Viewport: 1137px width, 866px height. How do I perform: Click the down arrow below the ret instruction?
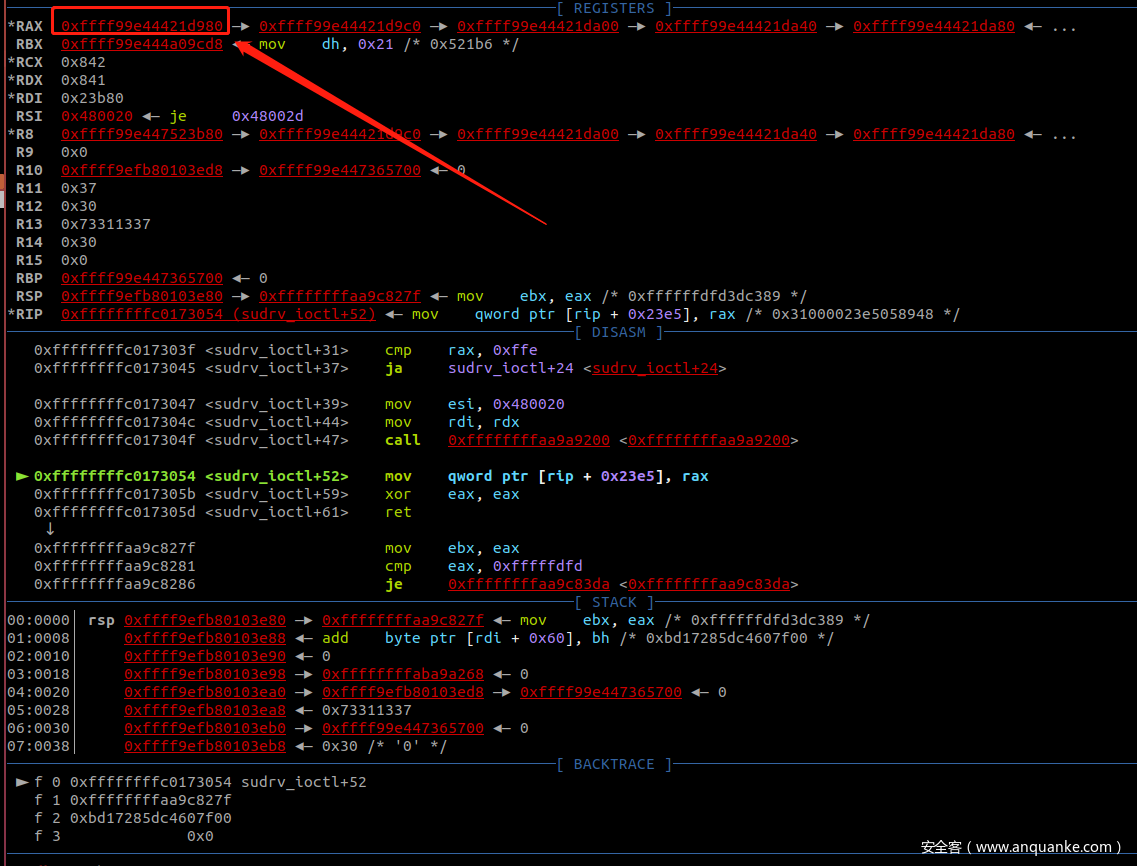49,529
